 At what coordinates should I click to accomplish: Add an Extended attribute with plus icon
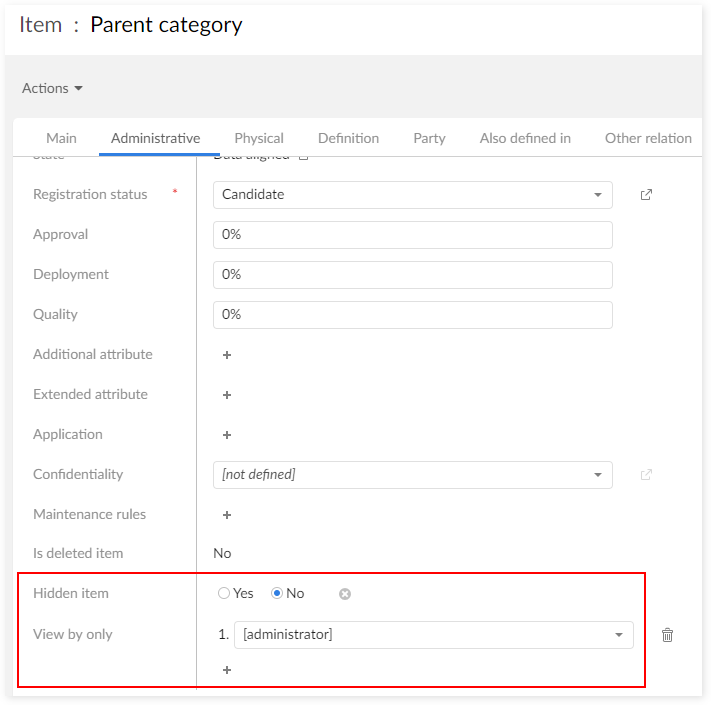[x=227, y=395]
